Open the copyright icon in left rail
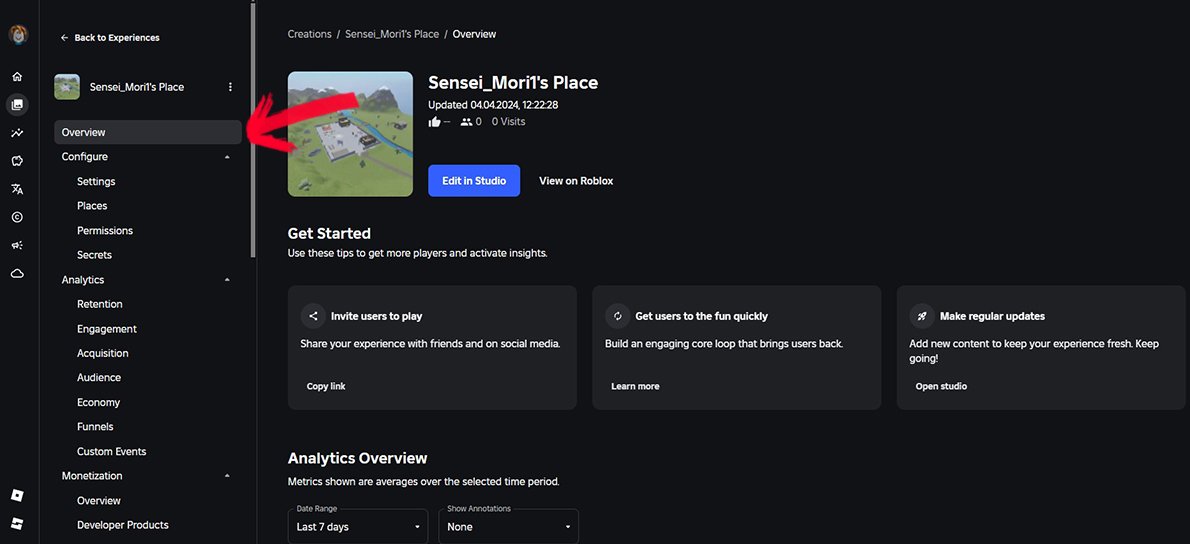The width and height of the screenshot is (1190, 544). tap(17, 217)
